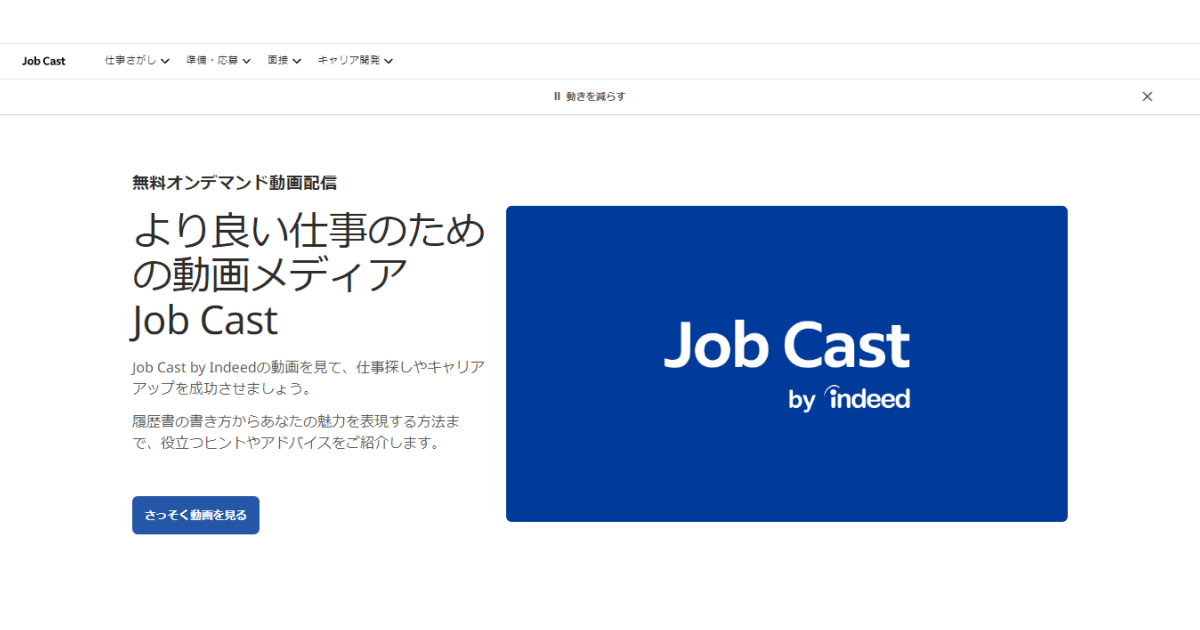
Task: Toggle the 動きを減らす reduce-motion option
Action: click(x=590, y=97)
